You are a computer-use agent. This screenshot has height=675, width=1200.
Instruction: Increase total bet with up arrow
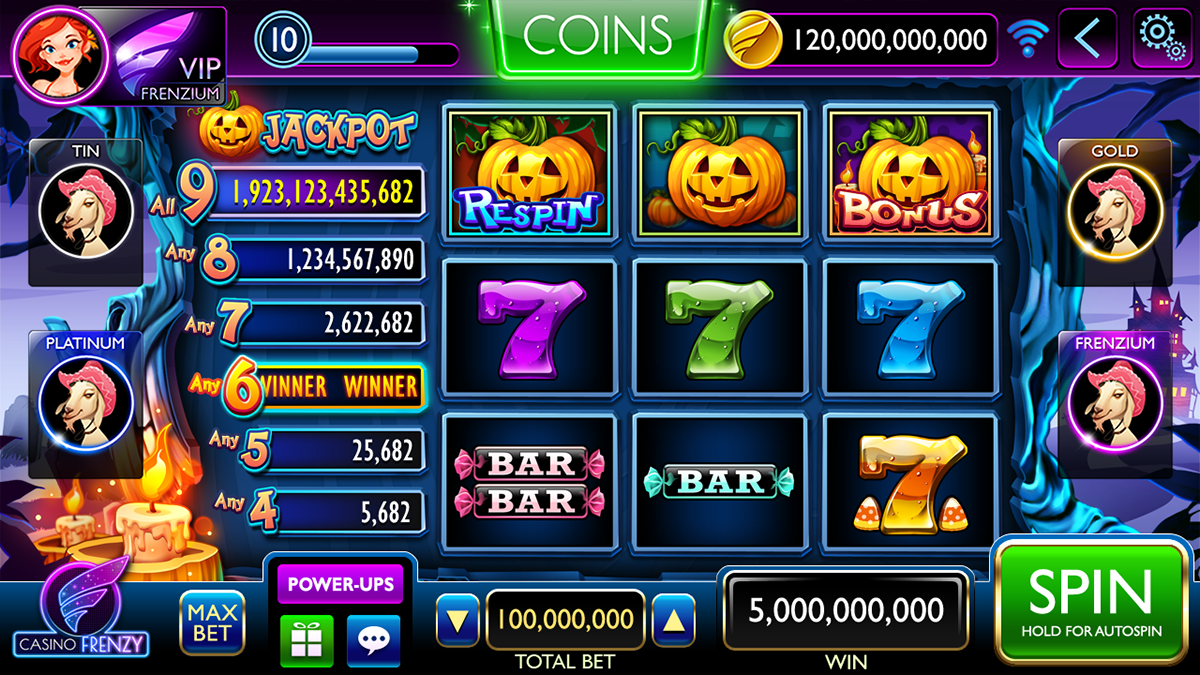coord(673,621)
